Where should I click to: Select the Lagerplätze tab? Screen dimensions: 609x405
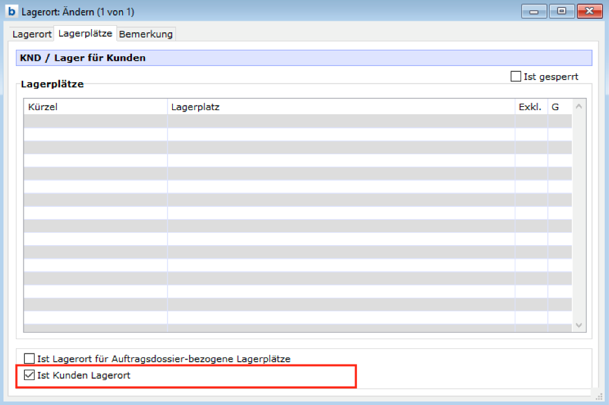85,34
